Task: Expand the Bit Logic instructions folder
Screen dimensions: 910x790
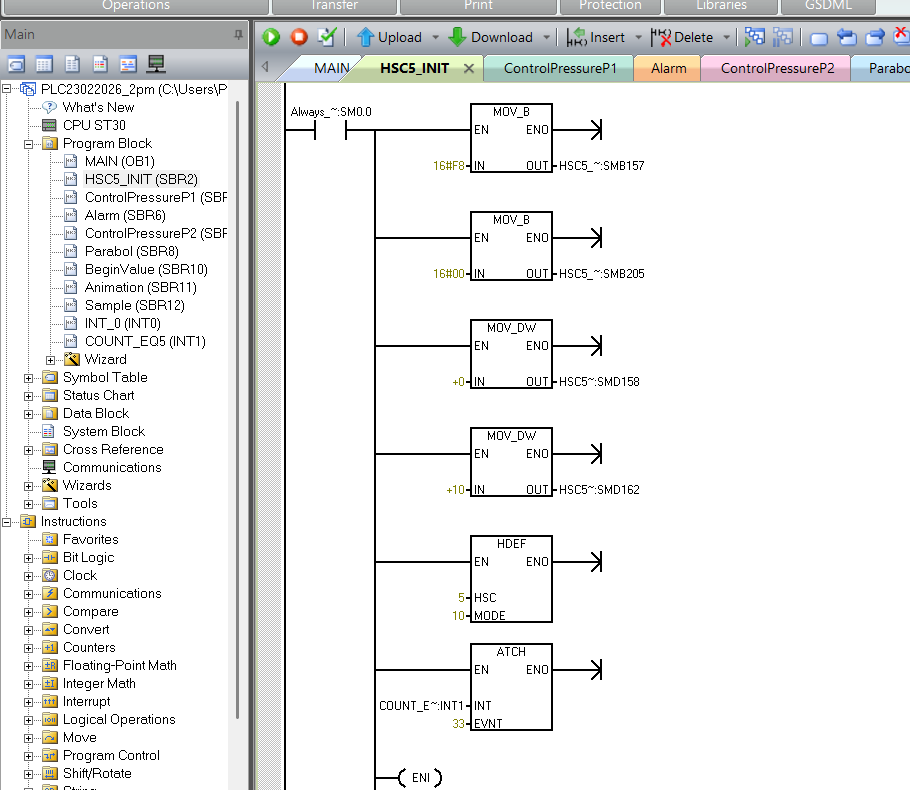Action: (x=29, y=558)
